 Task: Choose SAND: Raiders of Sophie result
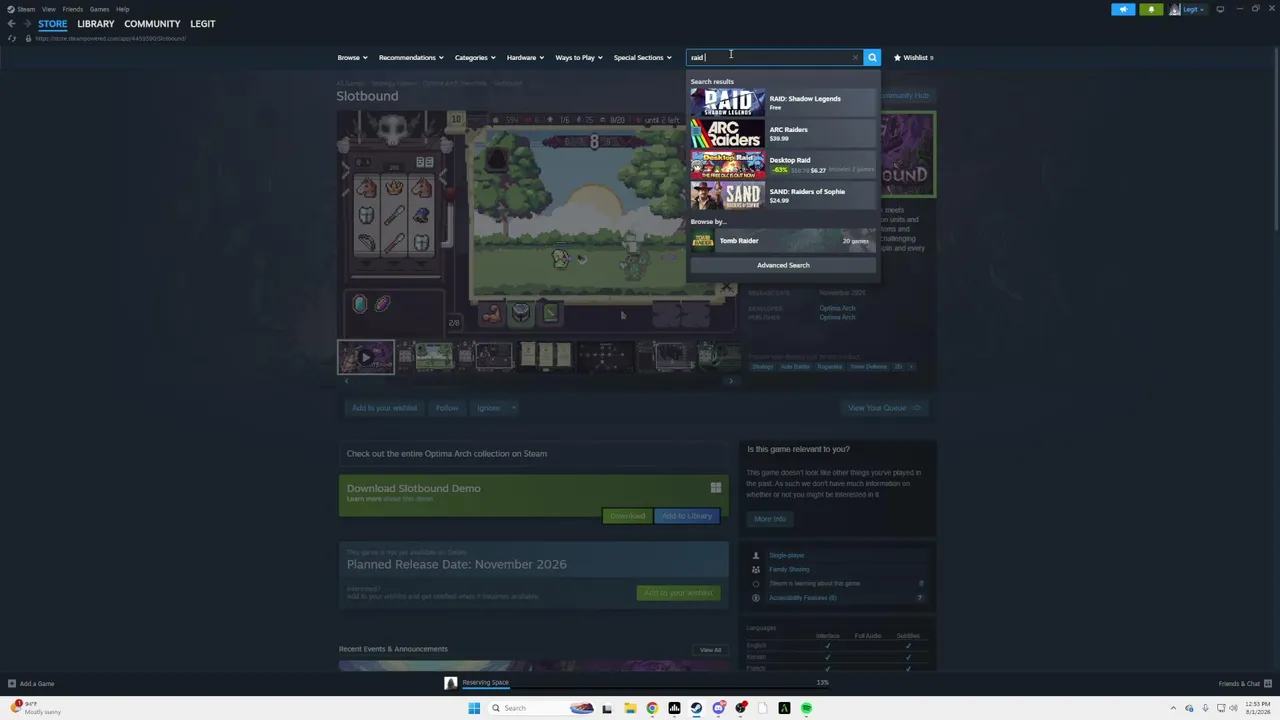coord(783,195)
